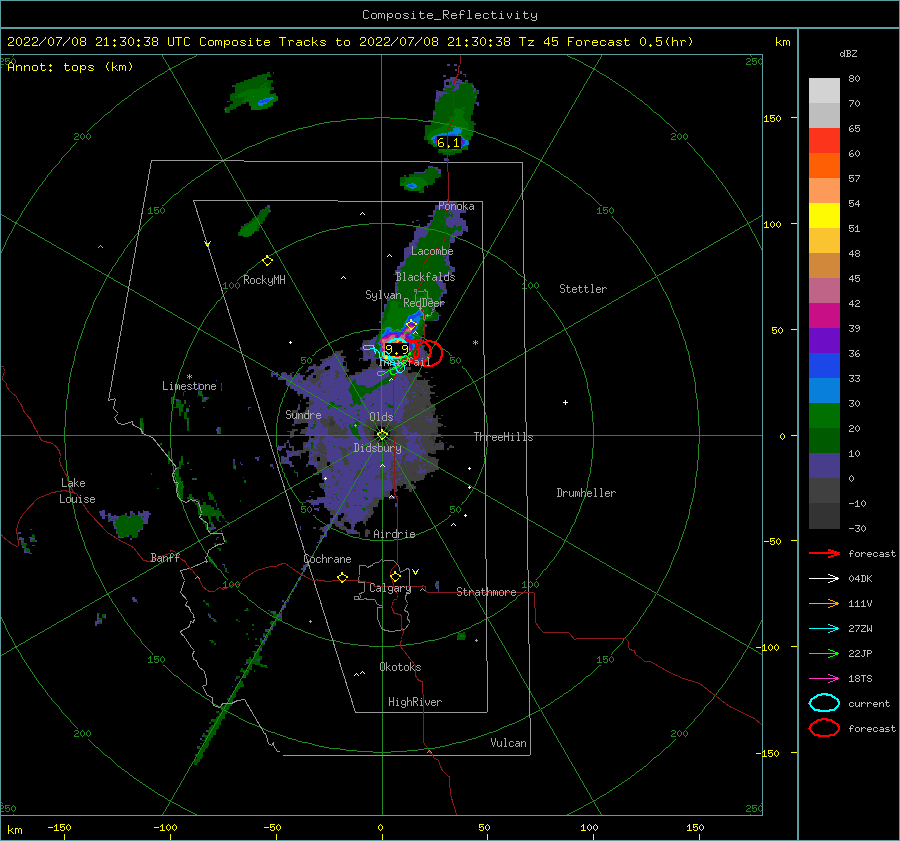Click the Blackfalds city label
This screenshot has width=900, height=841.
pyautogui.click(x=425, y=277)
